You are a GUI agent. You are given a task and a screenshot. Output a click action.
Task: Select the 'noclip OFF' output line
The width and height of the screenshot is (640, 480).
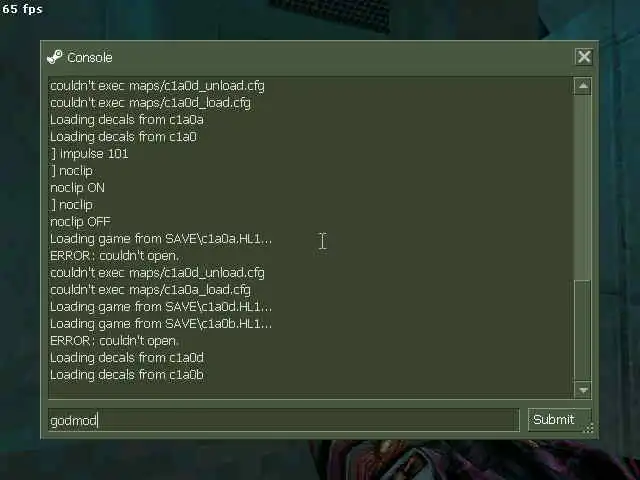(x=80, y=222)
